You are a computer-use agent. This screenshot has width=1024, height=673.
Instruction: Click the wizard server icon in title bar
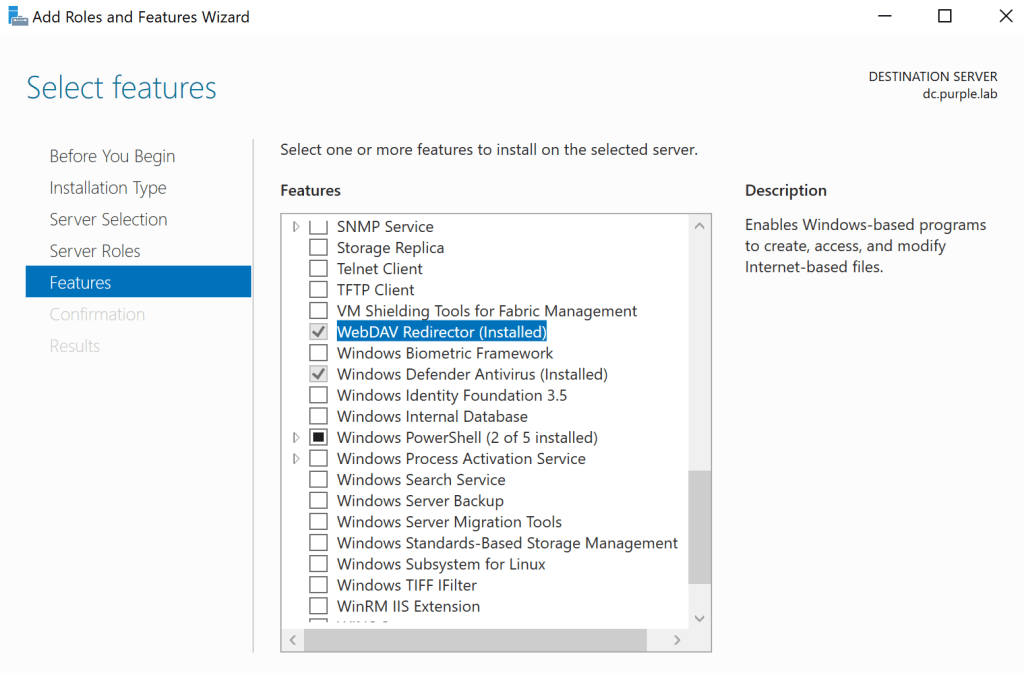point(17,17)
